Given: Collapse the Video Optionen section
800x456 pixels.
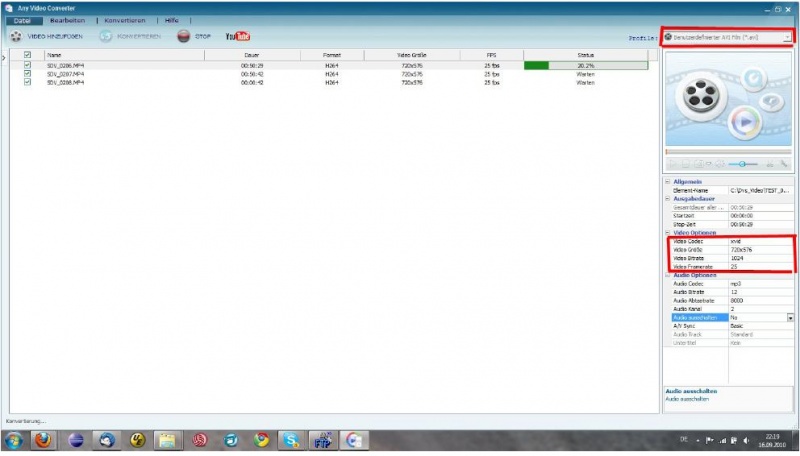Looking at the screenshot, I should point(668,232).
